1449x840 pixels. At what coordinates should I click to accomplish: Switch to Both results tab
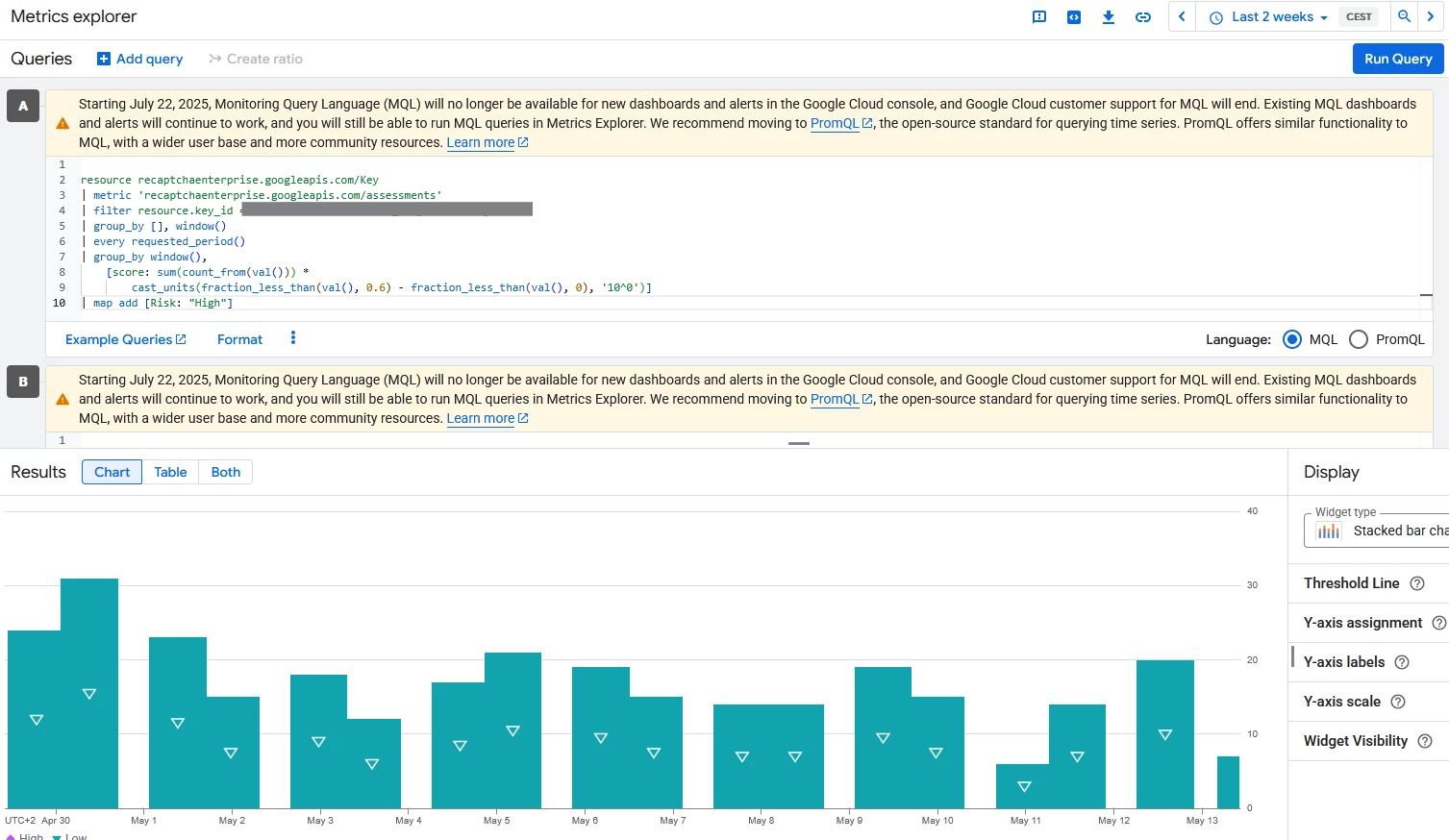point(226,472)
